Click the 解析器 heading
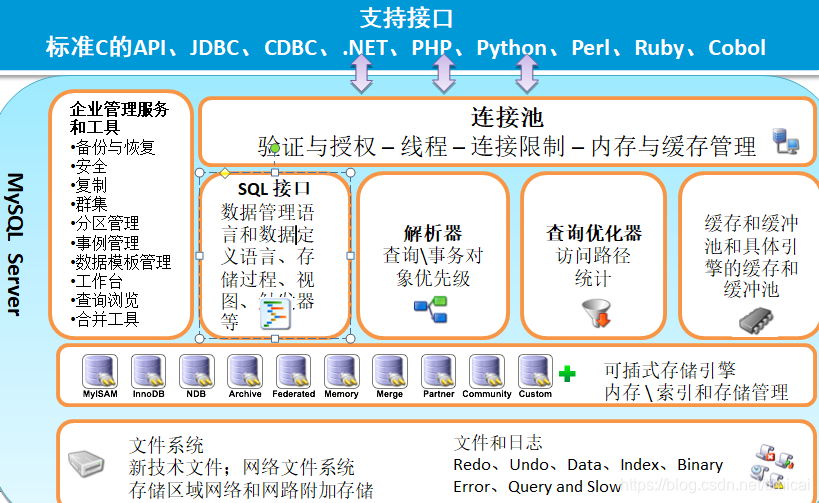The image size is (819, 503). 433,233
